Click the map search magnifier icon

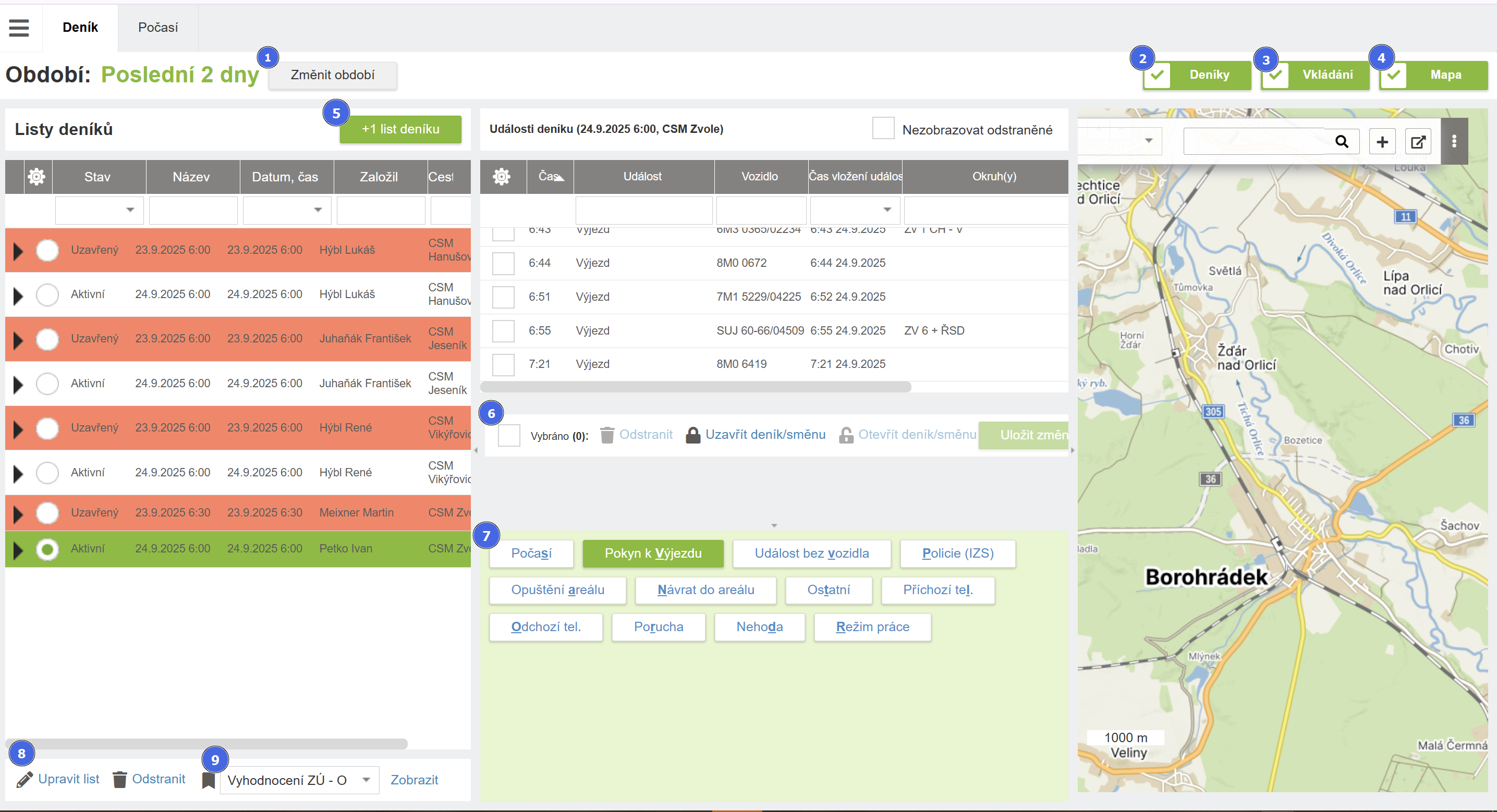(1341, 142)
